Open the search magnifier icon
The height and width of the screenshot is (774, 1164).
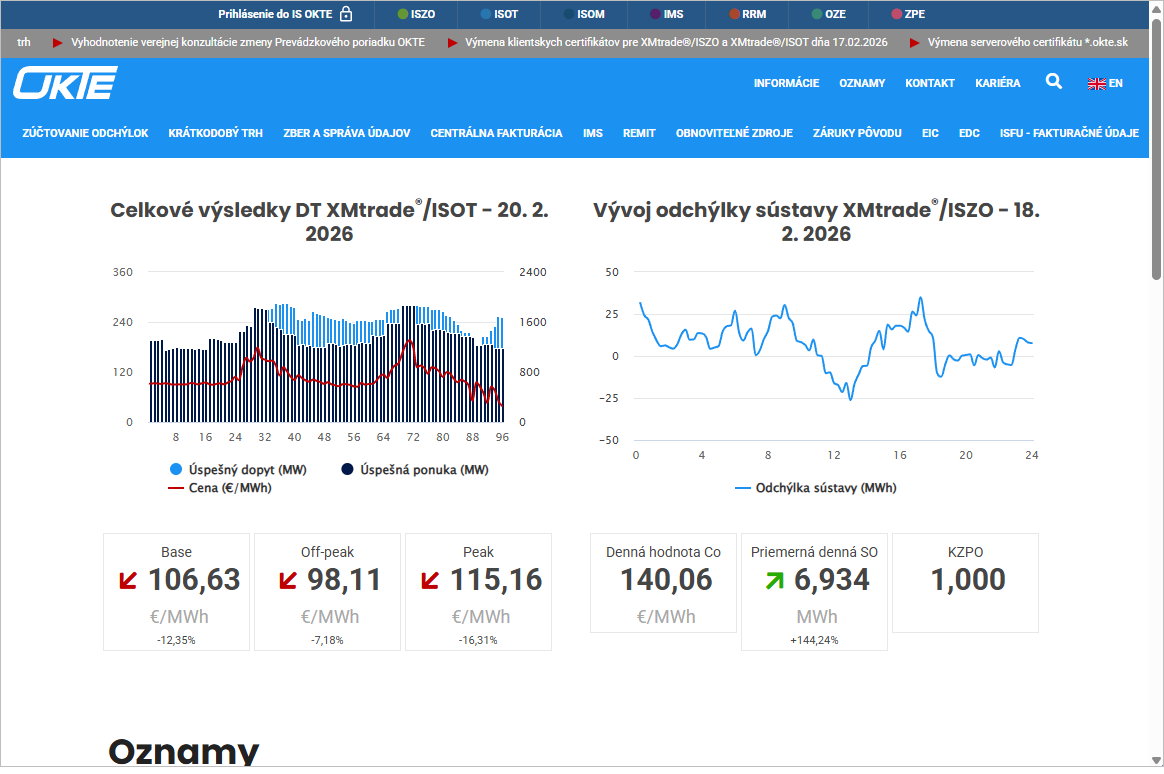click(1053, 82)
